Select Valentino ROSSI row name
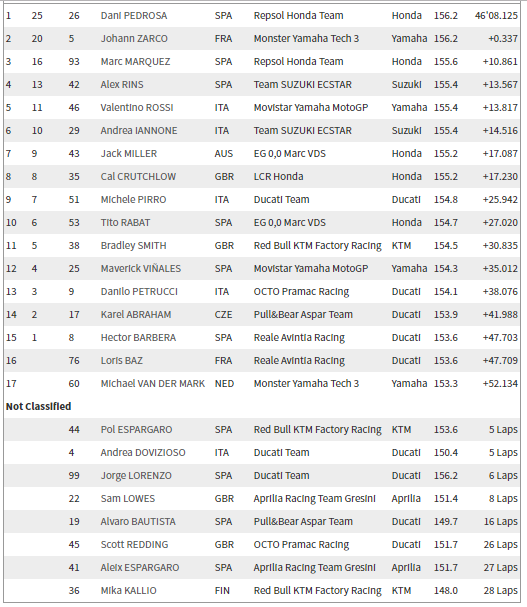The image size is (527, 607). [x=137, y=108]
